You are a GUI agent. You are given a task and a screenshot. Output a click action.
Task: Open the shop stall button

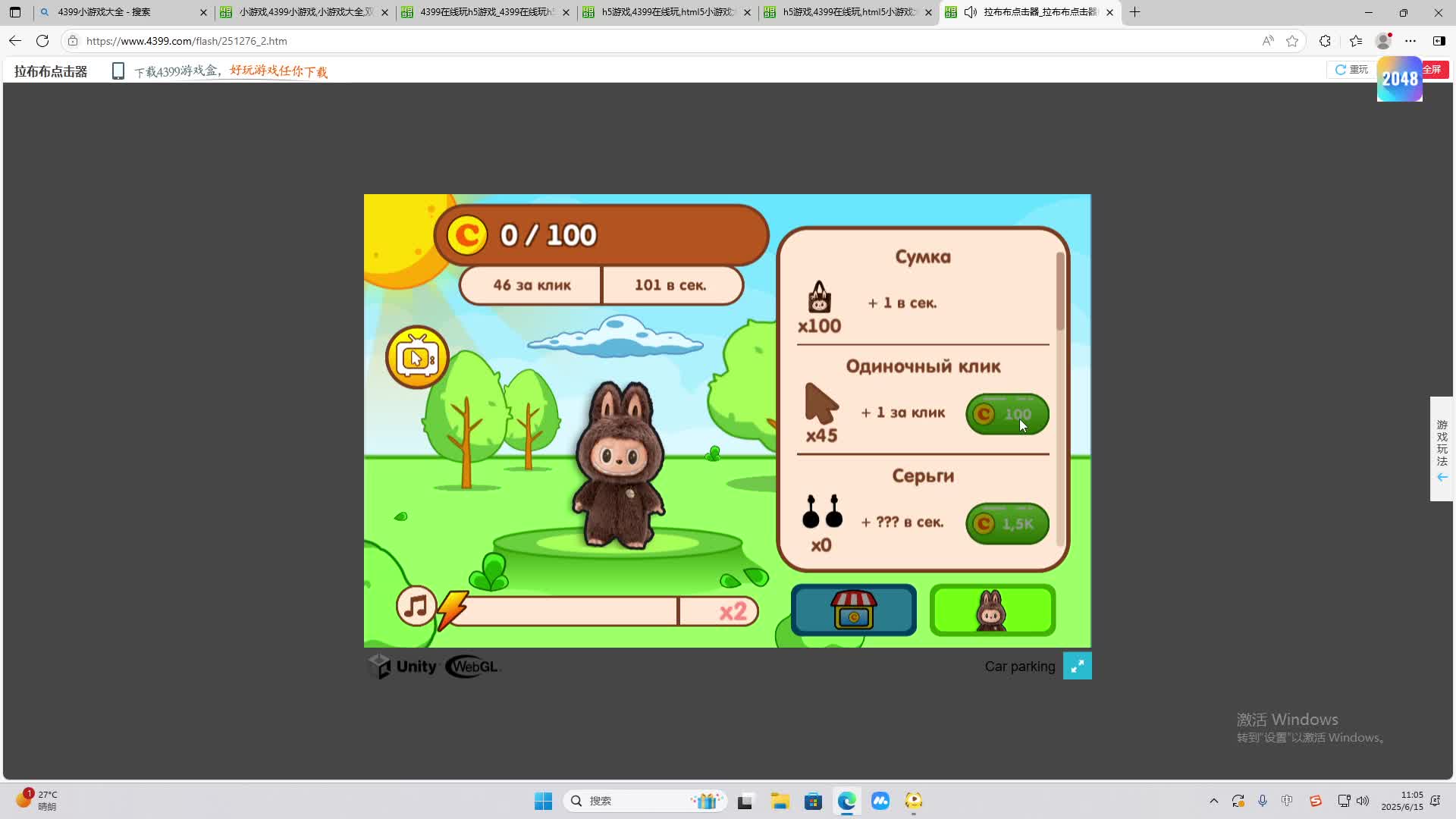[x=853, y=610]
